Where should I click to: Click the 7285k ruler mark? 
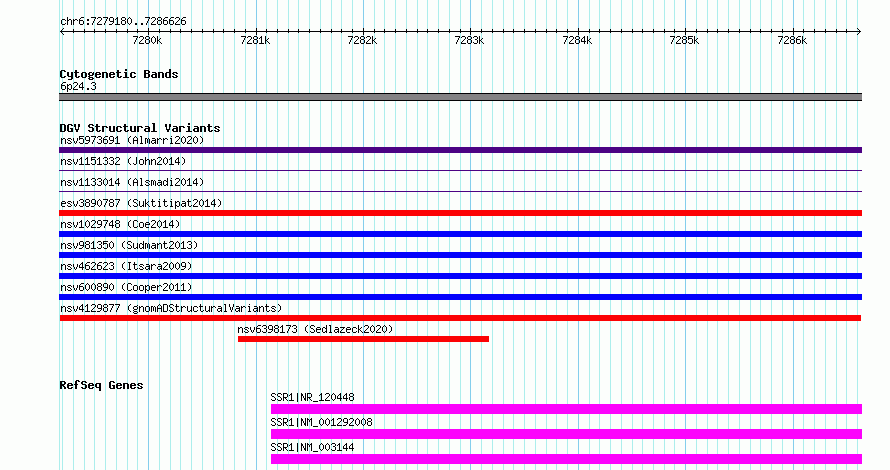click(685, 40)
